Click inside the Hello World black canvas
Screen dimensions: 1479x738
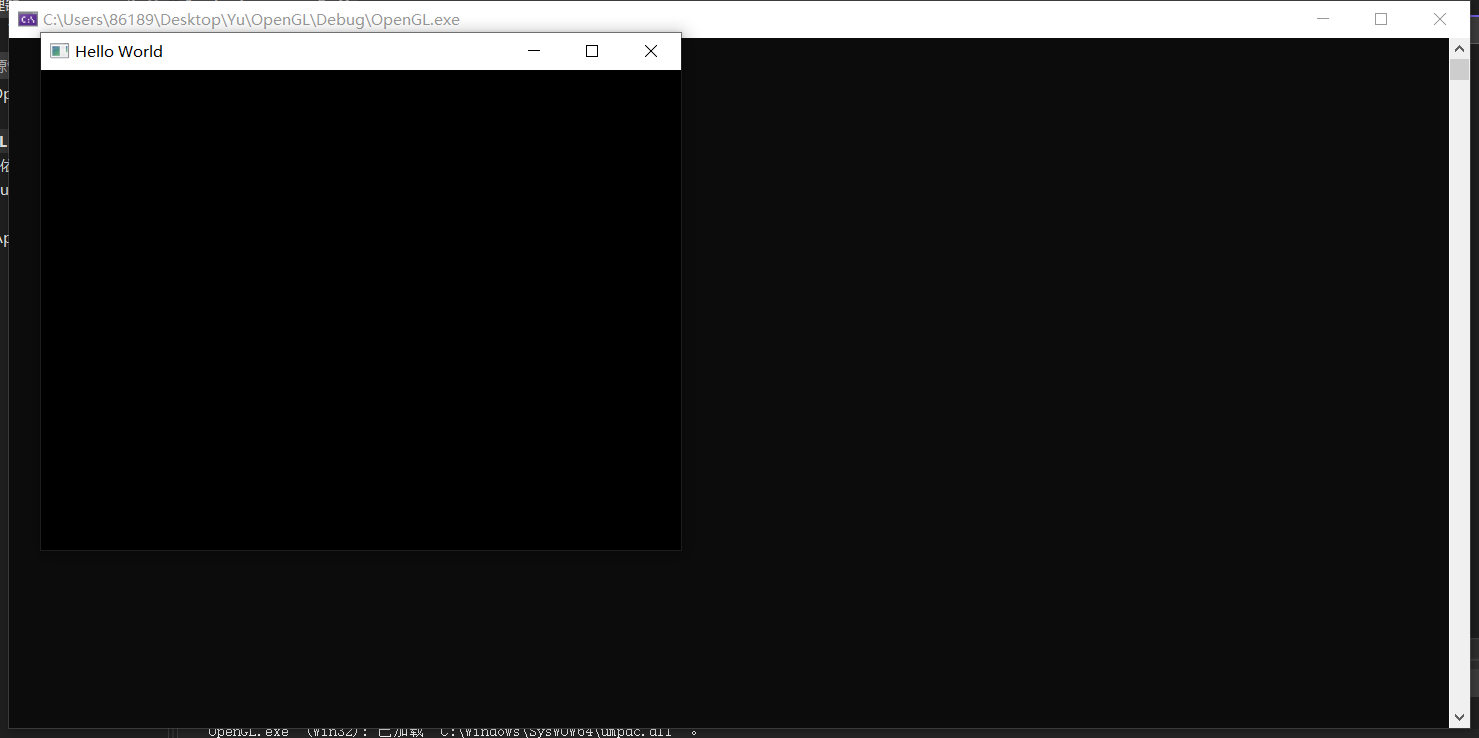pyautogui.click(x=360, y=310)
